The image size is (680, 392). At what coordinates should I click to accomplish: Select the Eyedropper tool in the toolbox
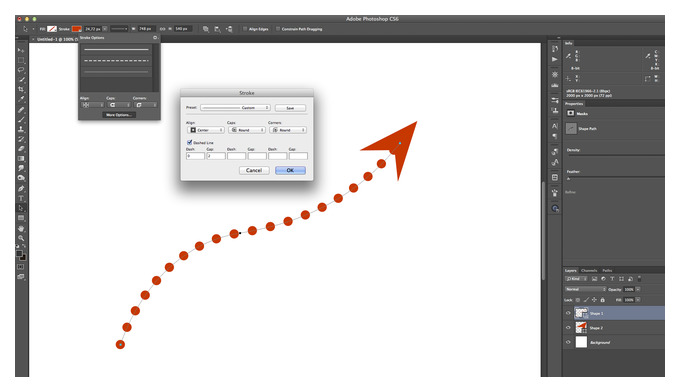click(x=21, y=99)
